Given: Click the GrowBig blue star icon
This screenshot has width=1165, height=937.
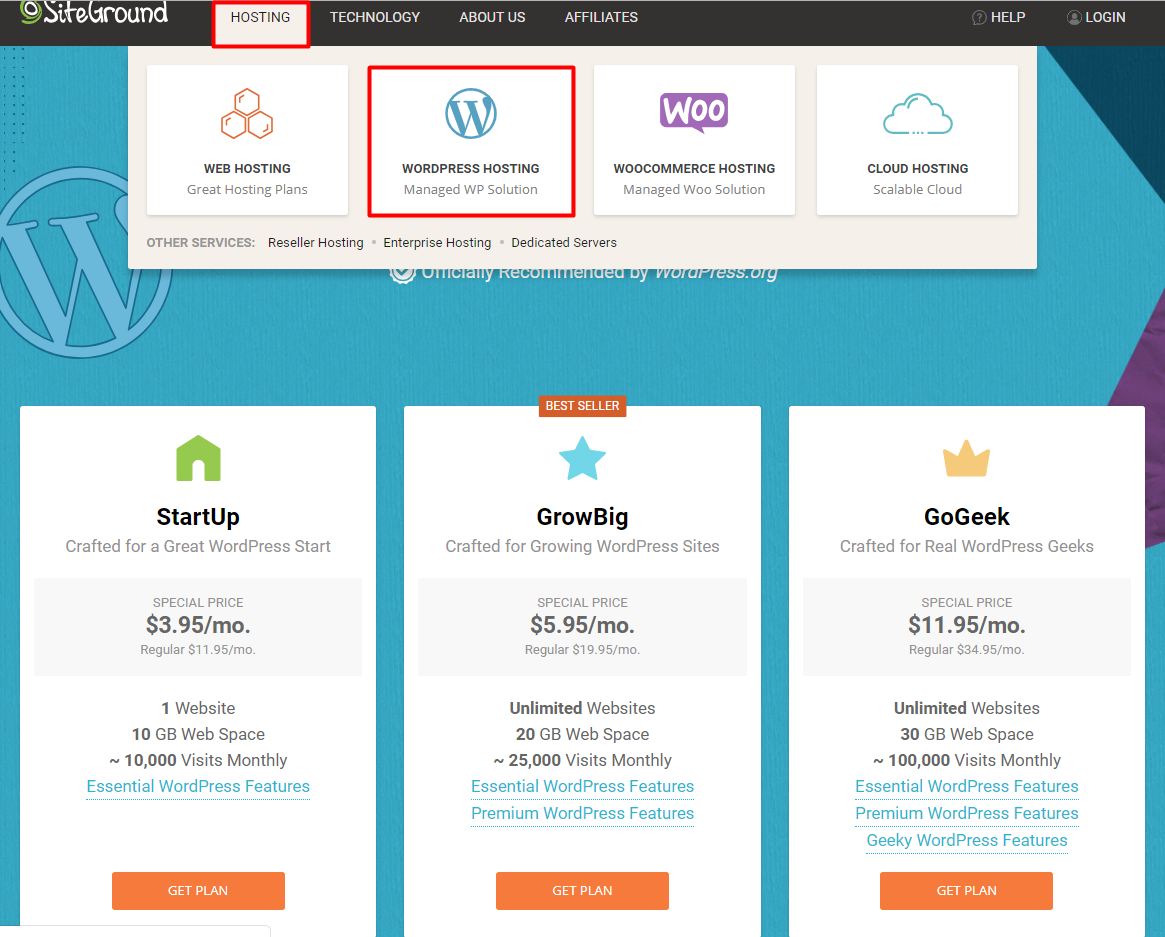Looking at the screenshot, I should click(x=582, y=458).
